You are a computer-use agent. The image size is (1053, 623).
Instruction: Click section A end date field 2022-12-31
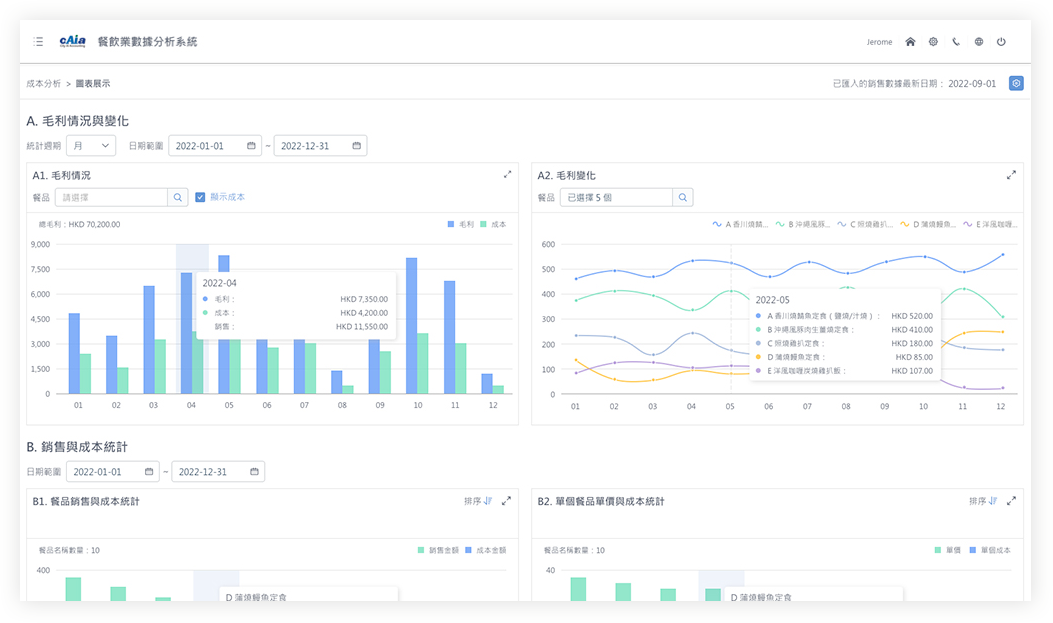click(x=320, y=146)
